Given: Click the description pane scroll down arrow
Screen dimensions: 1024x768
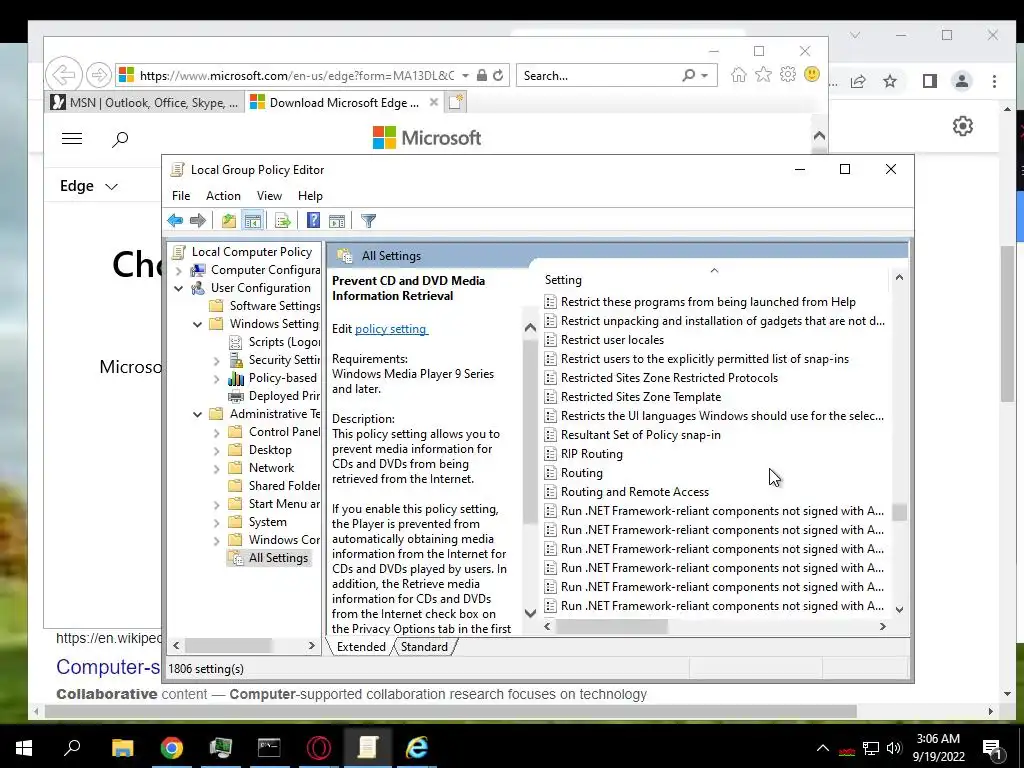Looking at the screenshot, I should click(530, 613).
